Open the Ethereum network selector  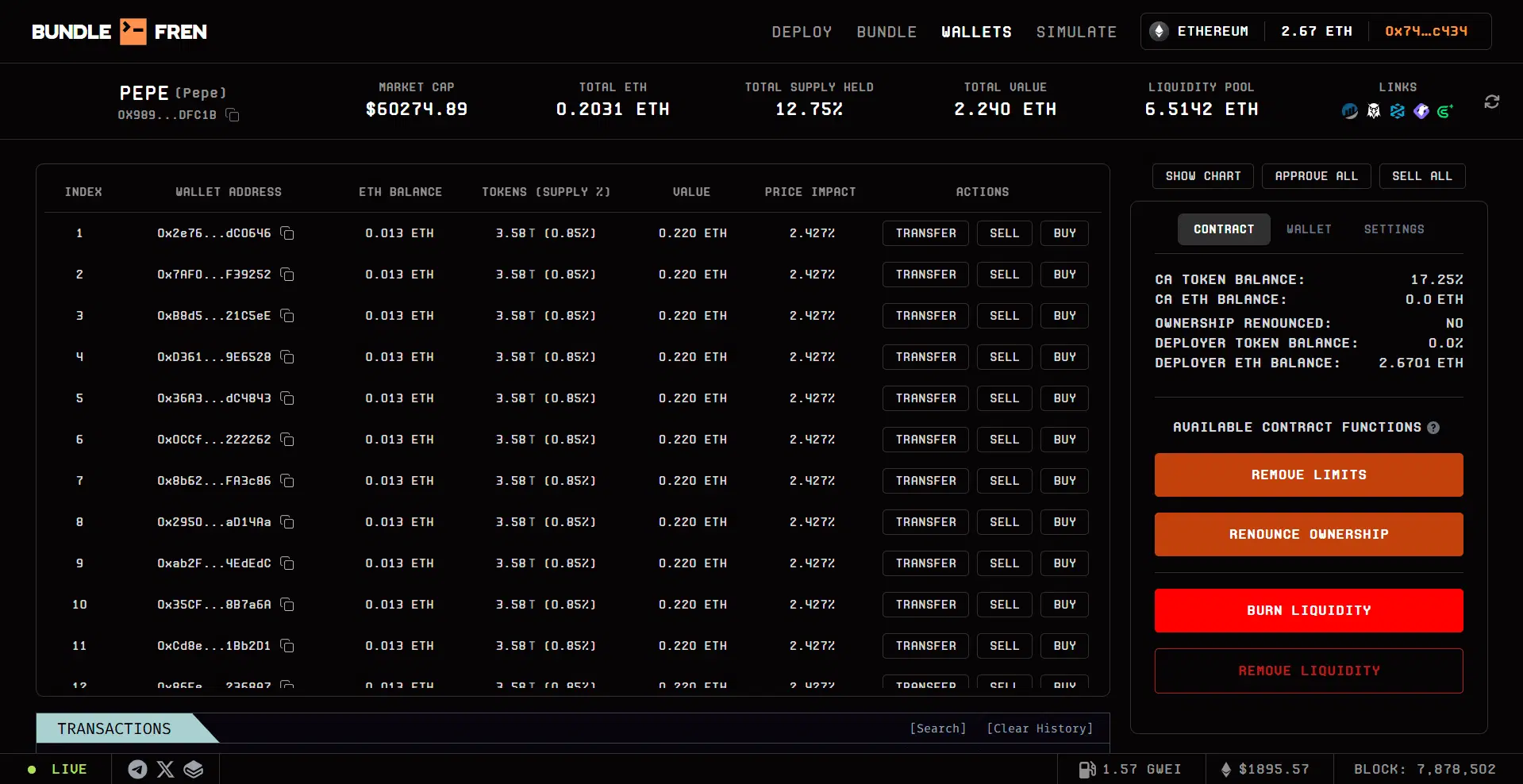(1199, 31)
